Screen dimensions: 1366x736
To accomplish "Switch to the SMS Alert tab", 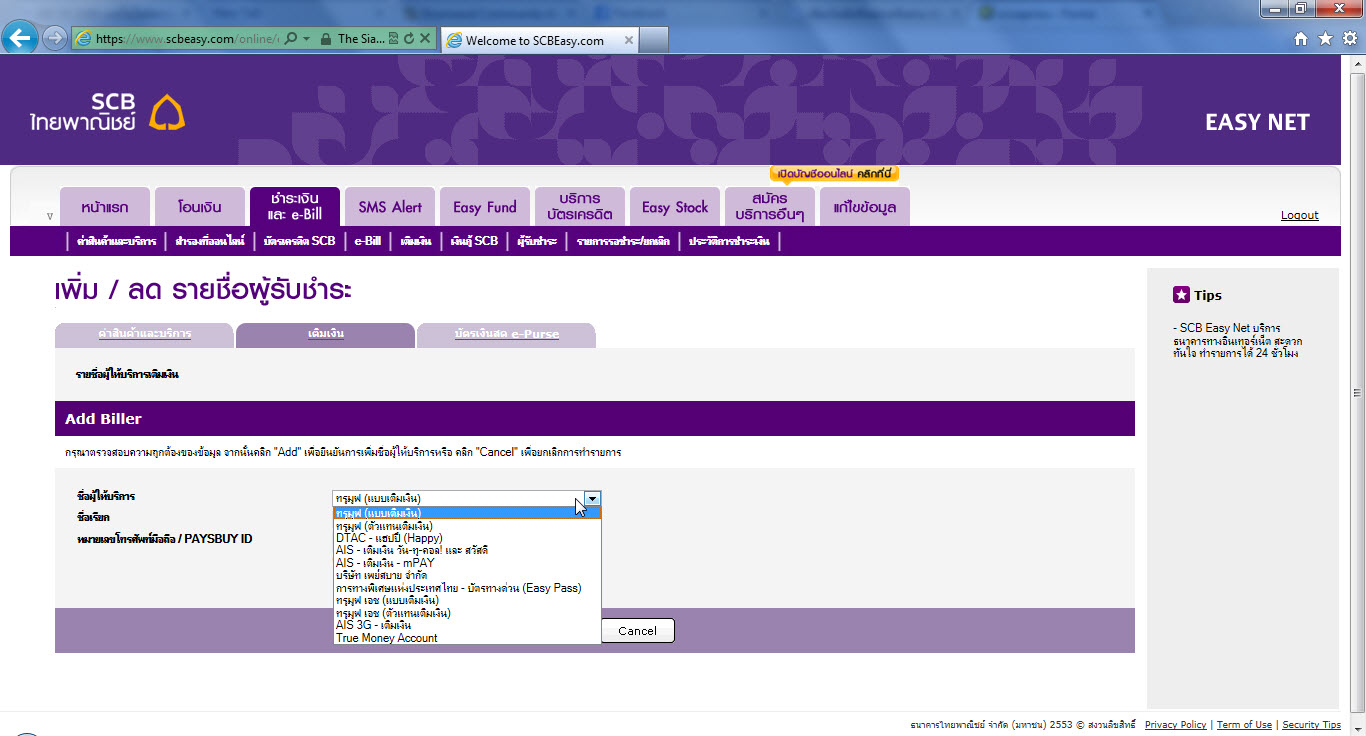I will coord(390,207).
